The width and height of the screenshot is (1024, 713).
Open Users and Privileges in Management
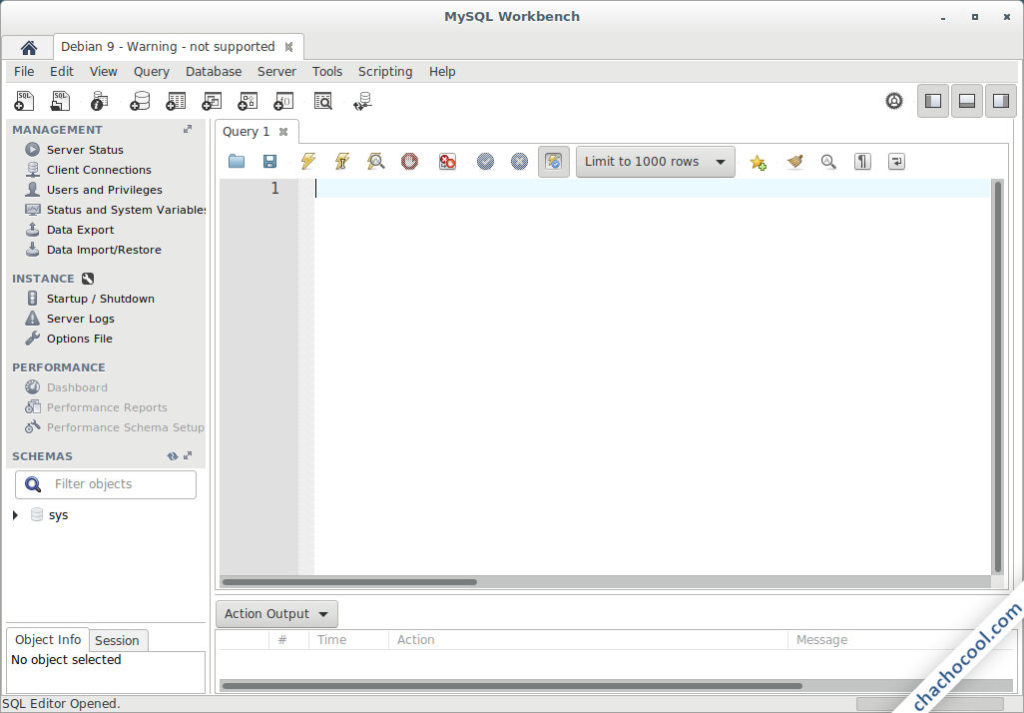(x=104, y=190)
